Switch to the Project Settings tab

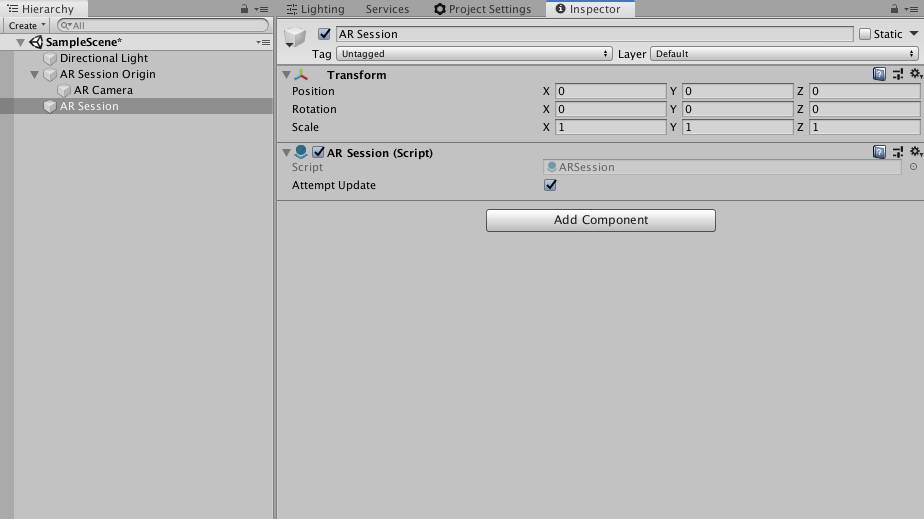coord(483,9)
